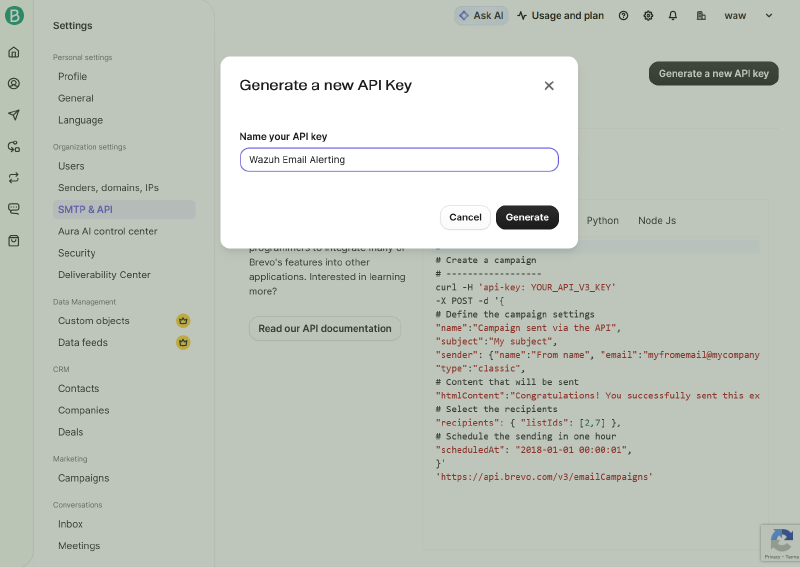Image resolution: width=800 pixels, height=567 pixels.
Task: Open Data feeds settings
Action: point(83,343)
